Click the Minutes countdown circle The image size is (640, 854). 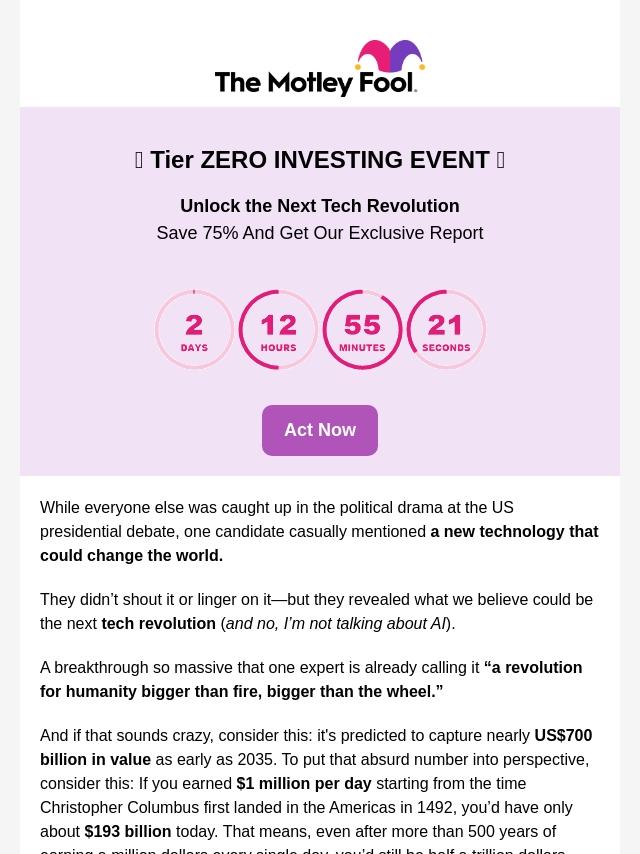click(362, 330)
